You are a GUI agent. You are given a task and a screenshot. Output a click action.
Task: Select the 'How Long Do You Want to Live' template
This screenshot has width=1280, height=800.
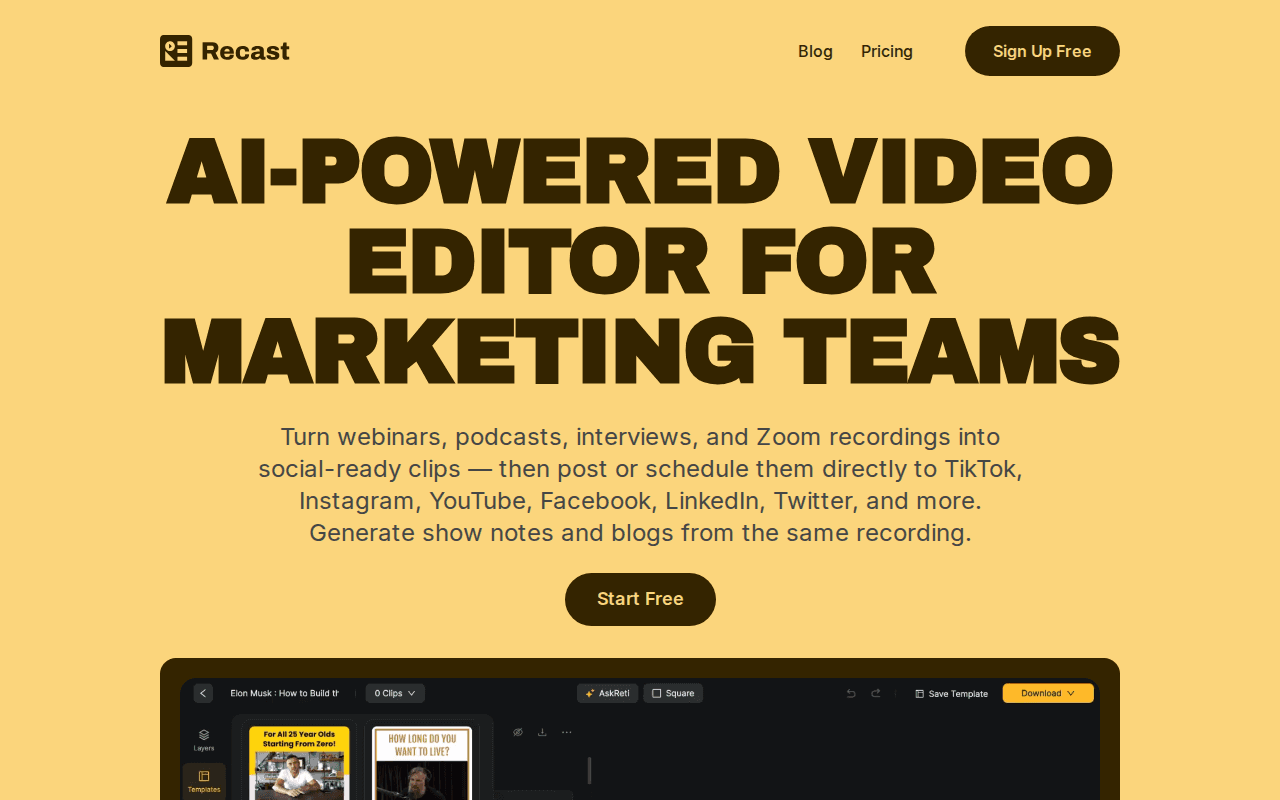[421, 763]
